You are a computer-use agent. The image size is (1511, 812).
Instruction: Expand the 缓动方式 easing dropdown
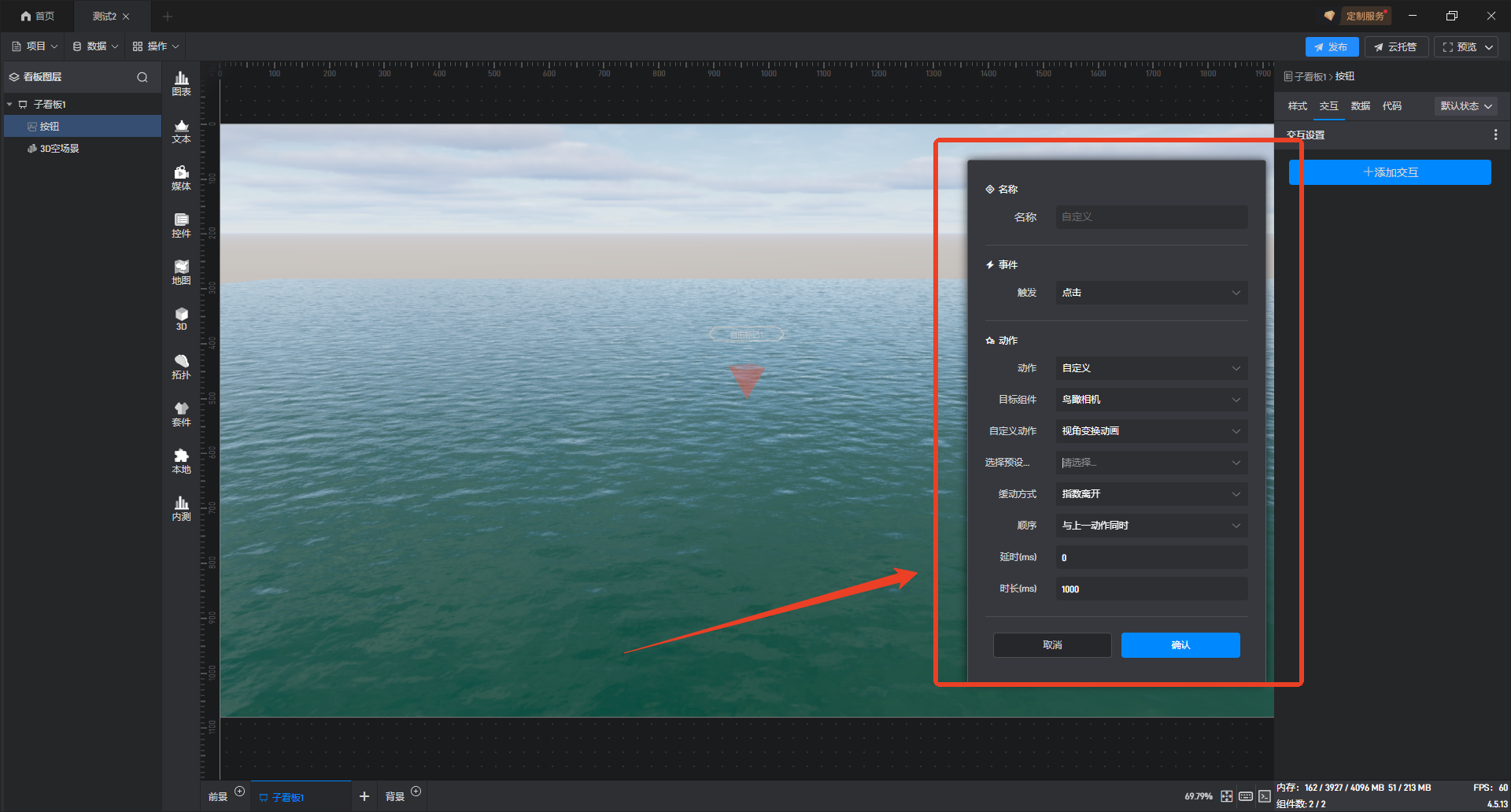coord(1151,494)
